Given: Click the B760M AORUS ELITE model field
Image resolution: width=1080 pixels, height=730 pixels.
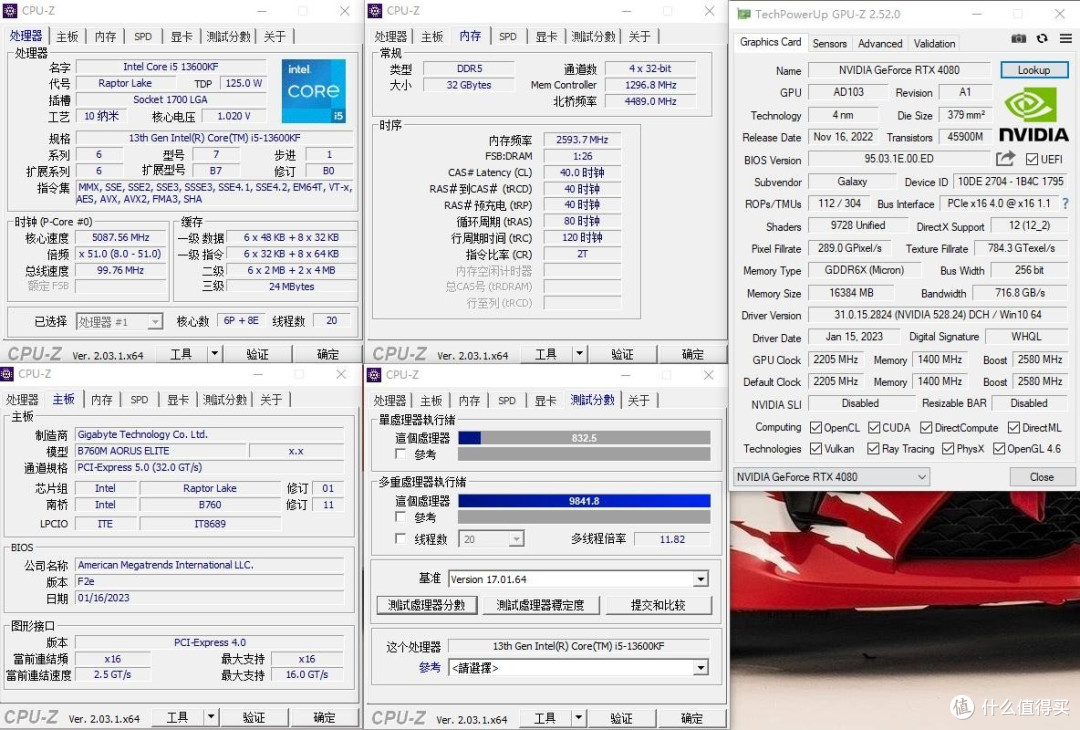Looking at the screenshot, I should click(160, 451).
